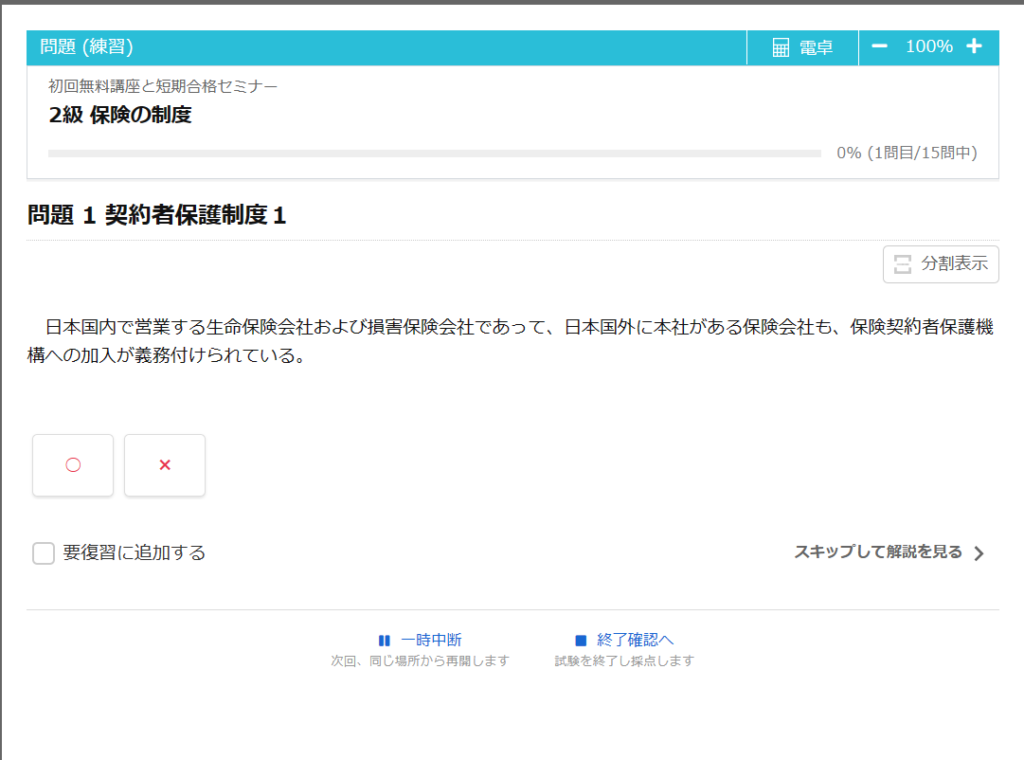Click the 一時中断 link text
The height and width of the screenshot is (760, 1024).
pos(431,641)
